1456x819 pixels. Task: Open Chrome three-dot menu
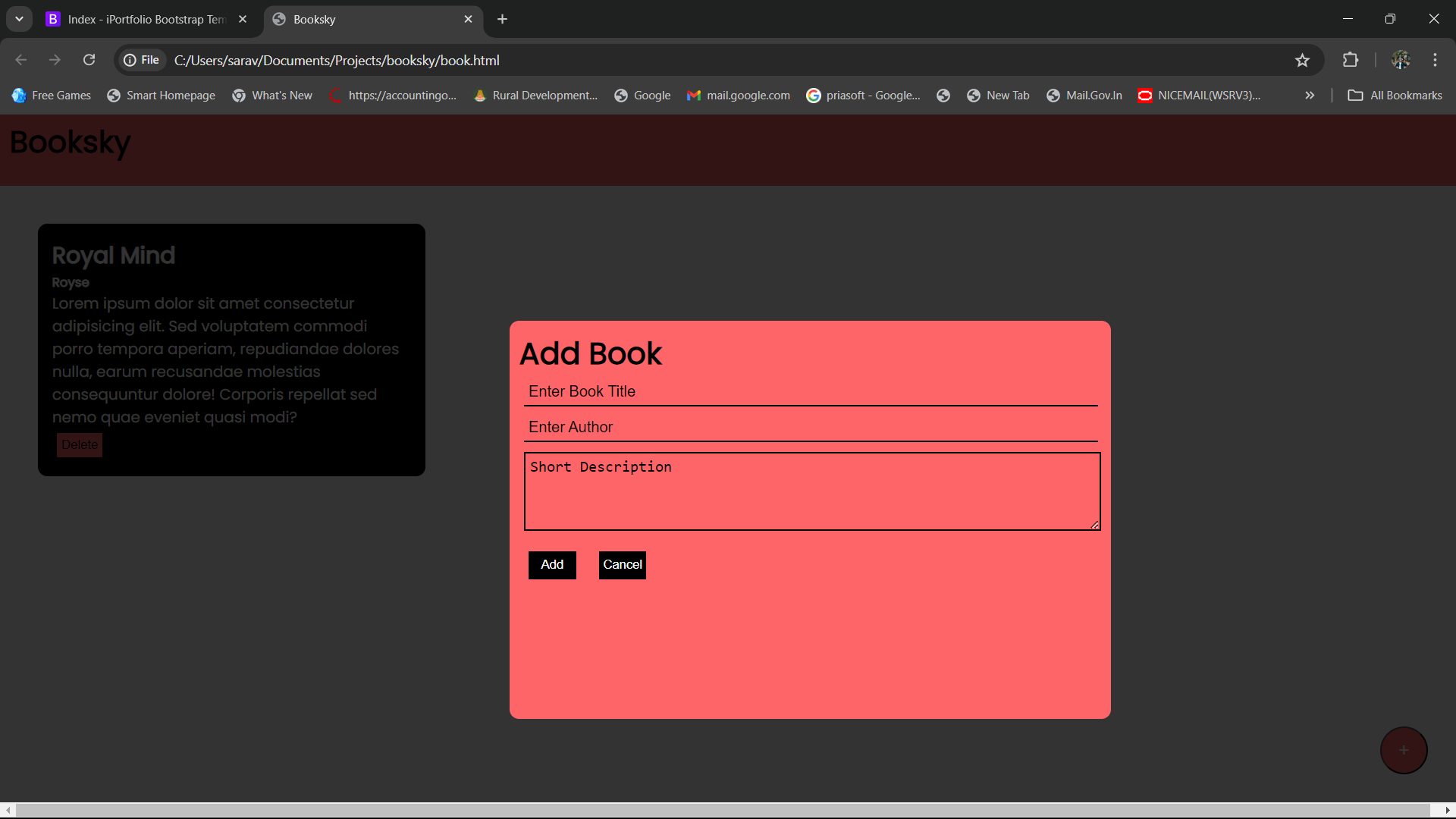1435,60
